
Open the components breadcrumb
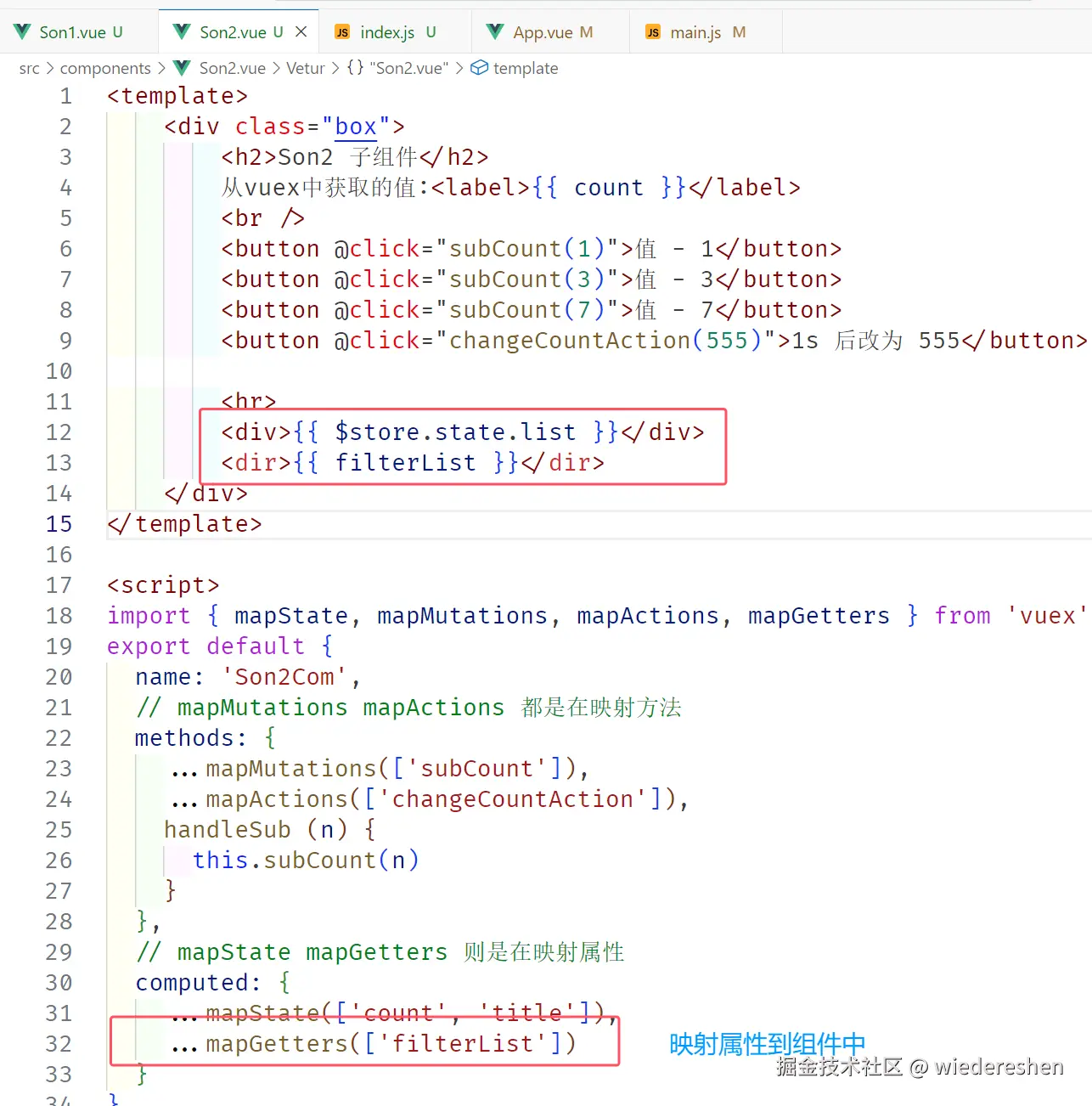point(105,68)
